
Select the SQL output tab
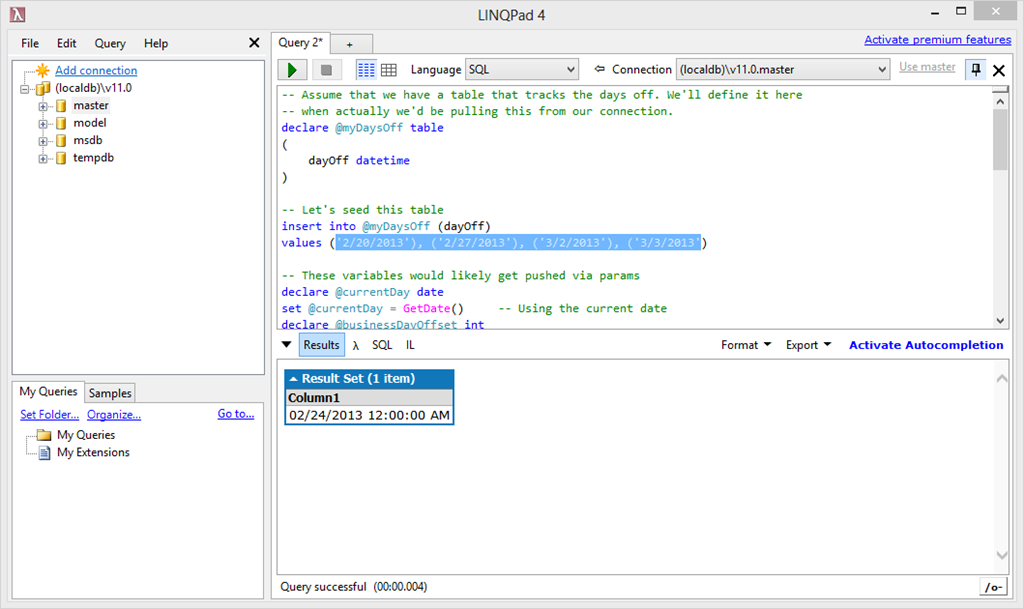pos(382,345)
